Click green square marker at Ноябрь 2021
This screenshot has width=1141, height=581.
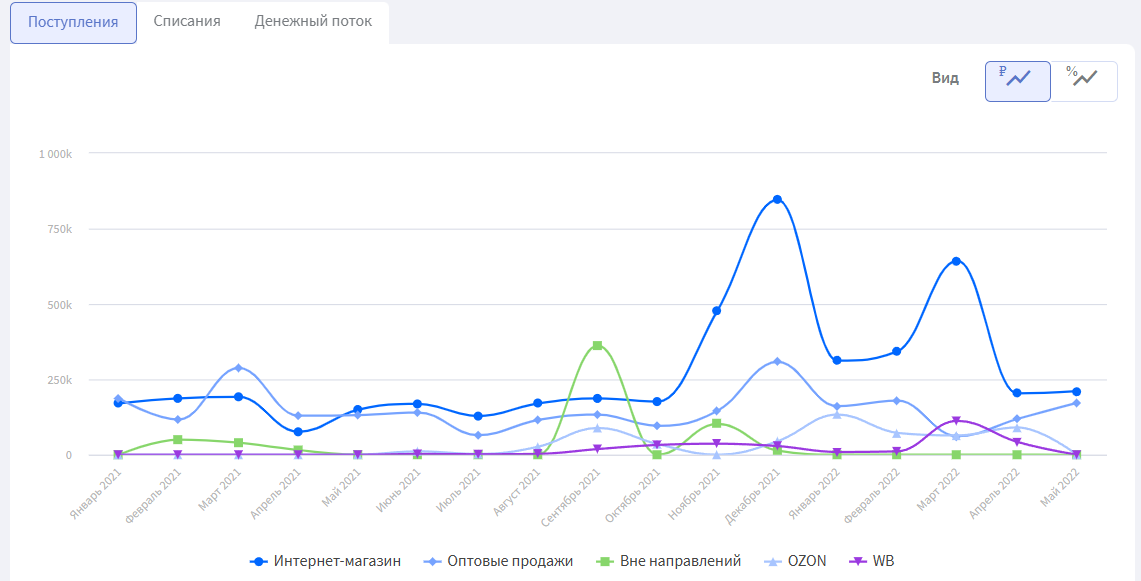(x=717, y=423)
